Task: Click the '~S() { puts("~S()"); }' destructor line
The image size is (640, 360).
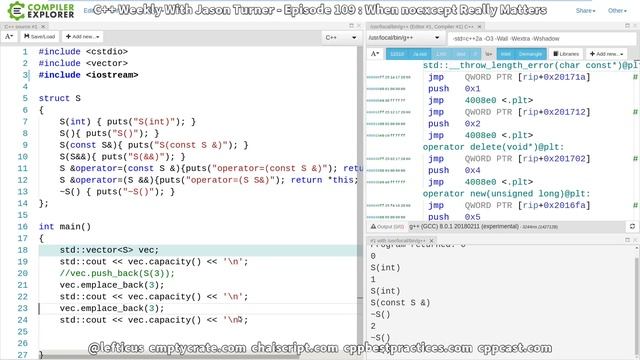Action: 117,192
